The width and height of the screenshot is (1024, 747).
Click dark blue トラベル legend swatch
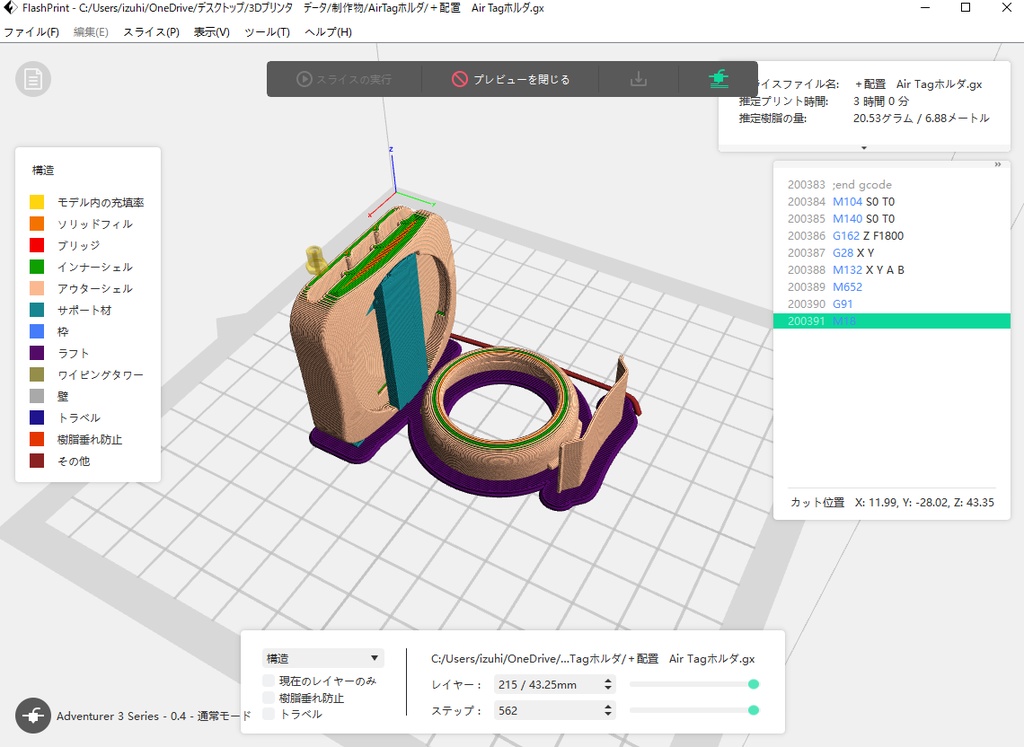click(x=37, y=417)
